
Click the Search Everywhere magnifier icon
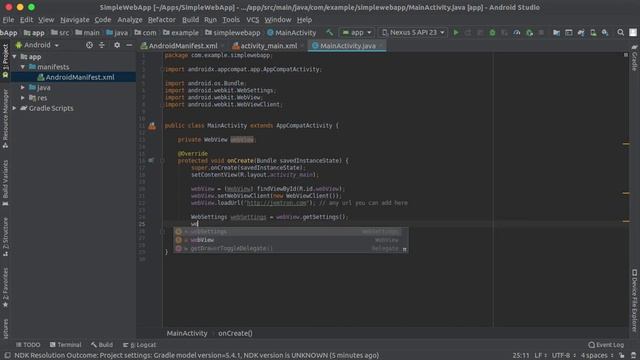(x=620, y=32)
